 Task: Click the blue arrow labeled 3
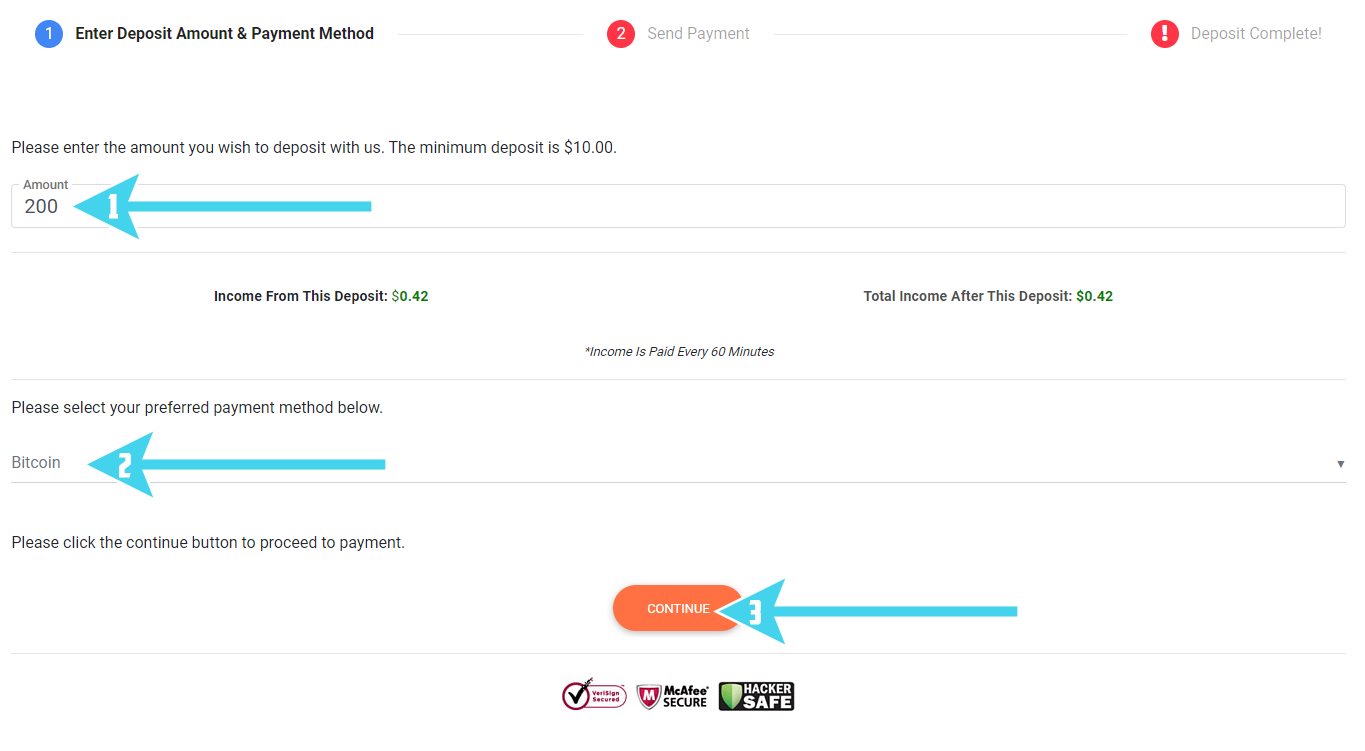[867, 611]
